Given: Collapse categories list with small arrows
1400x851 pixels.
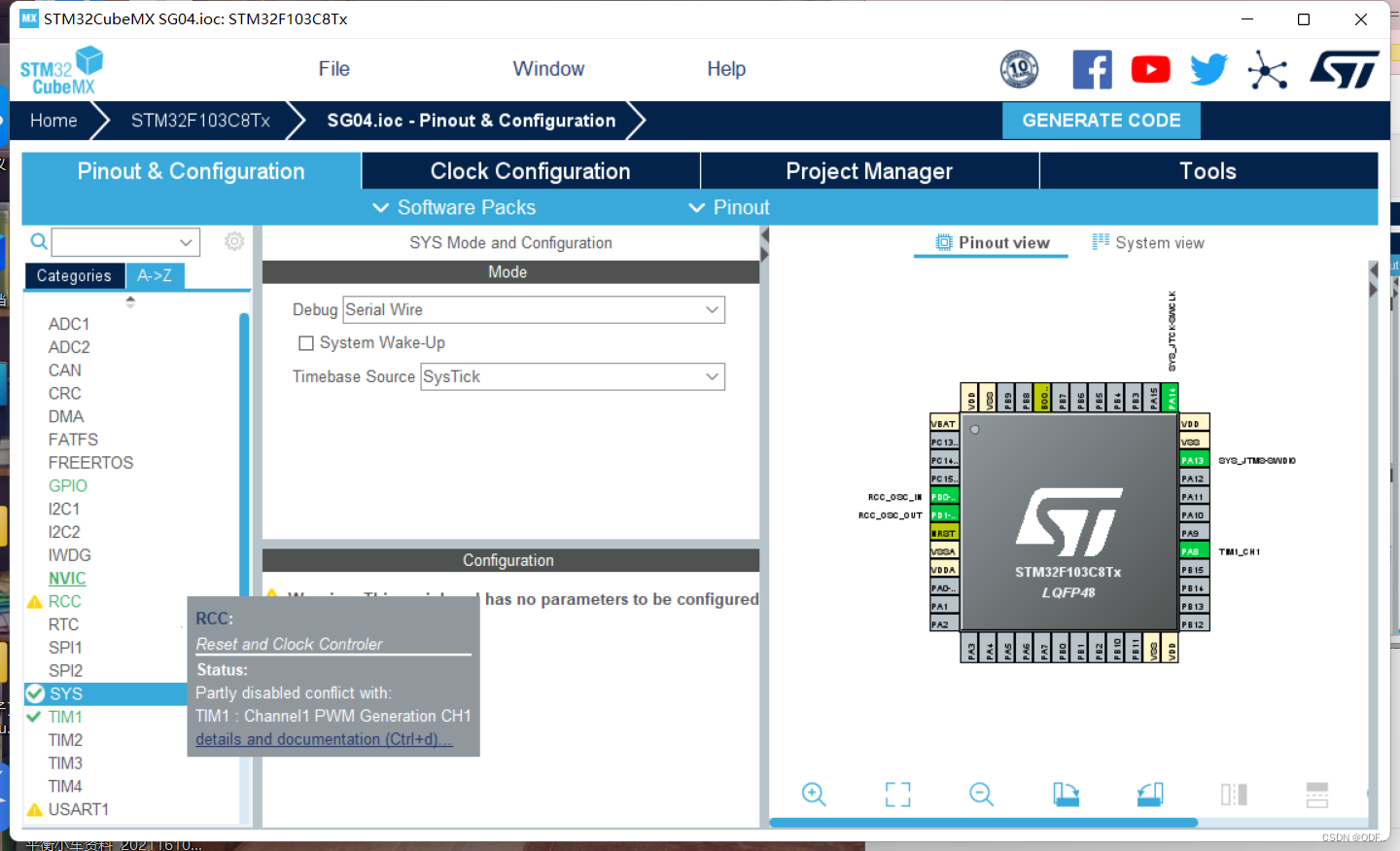Looking at the screenshot, I should click(x=130, y=301).
